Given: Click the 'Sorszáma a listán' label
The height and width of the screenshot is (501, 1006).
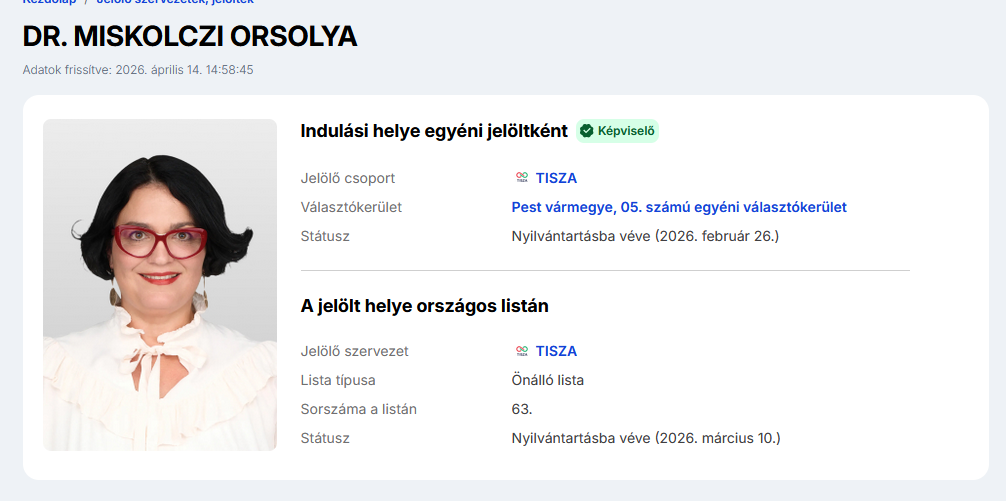Looking at the screenshot, I should click(x=359, y=409).
